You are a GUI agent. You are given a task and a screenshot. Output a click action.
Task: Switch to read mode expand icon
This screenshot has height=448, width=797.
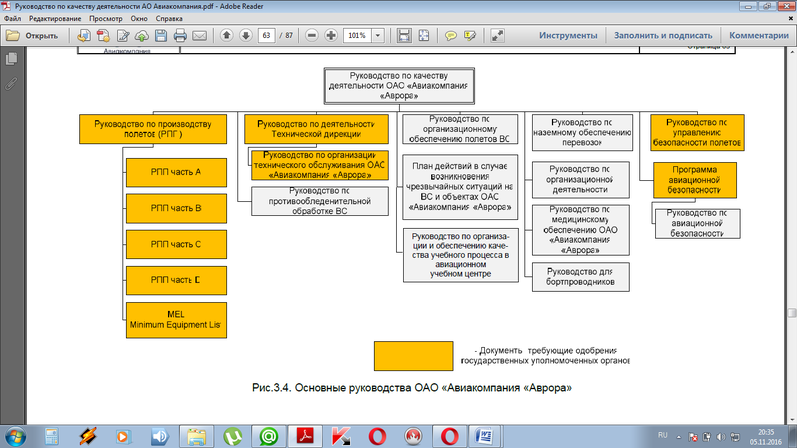[x=497, y=36]
